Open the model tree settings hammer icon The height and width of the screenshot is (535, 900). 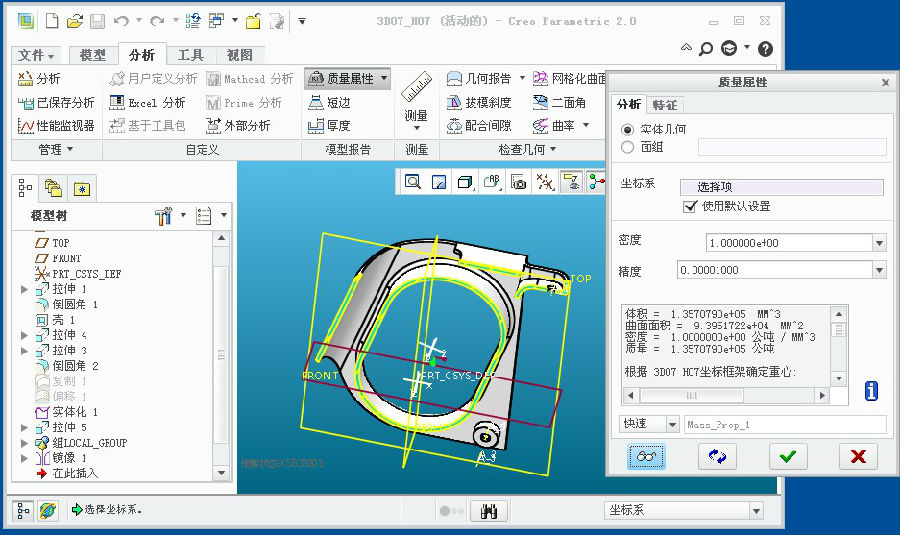coord(164,215)
